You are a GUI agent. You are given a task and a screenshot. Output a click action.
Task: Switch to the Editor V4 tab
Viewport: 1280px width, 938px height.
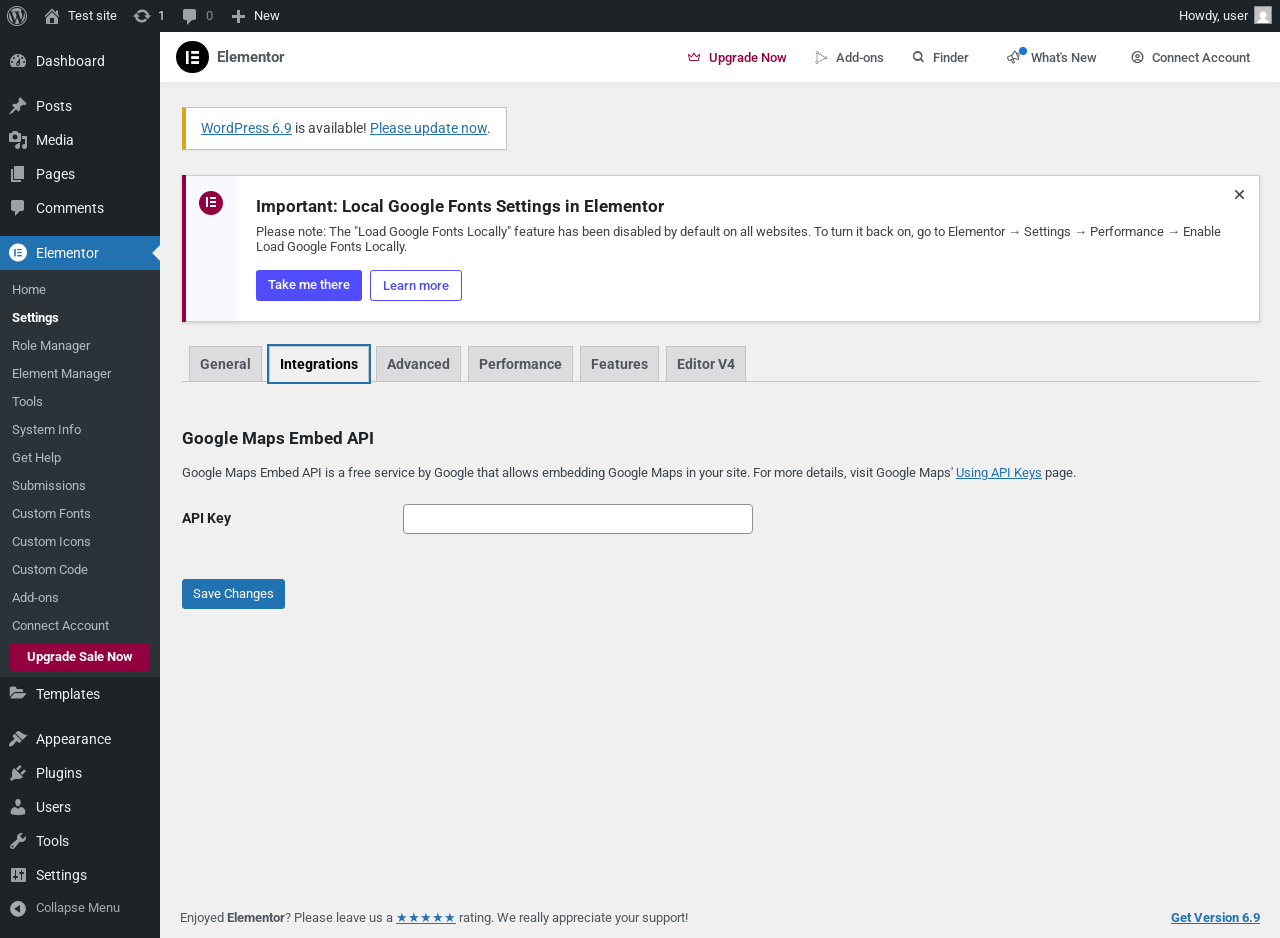pyautogui.click(x=706, y=364)
